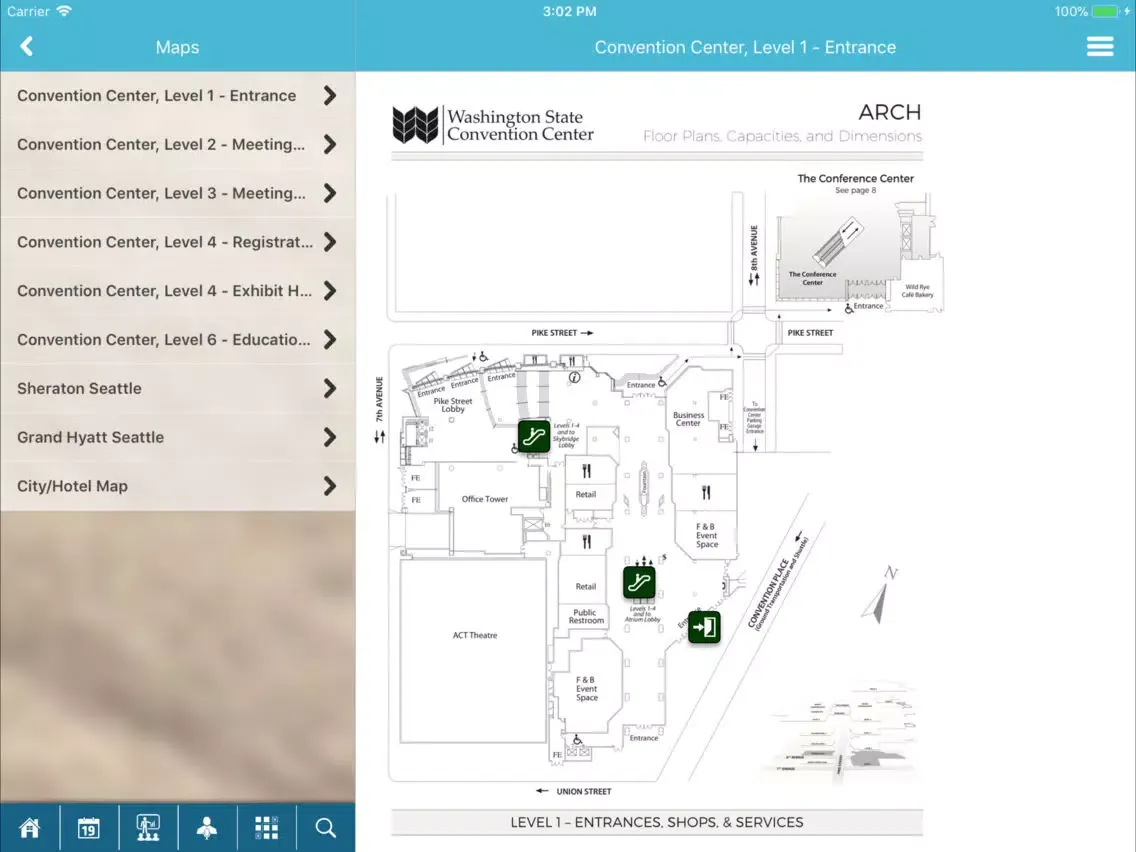Select escalator marker near Pike Street Lobby
The image size is (1136, 852).
[534, 436]
